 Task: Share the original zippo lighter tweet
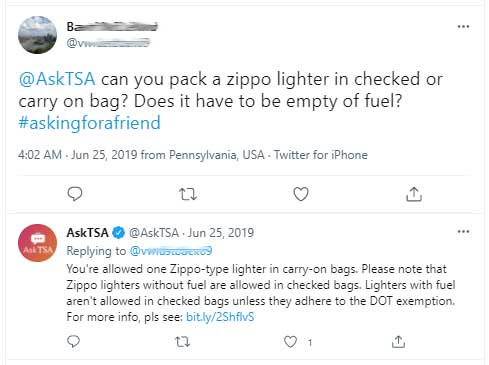[x=414, y=194]
